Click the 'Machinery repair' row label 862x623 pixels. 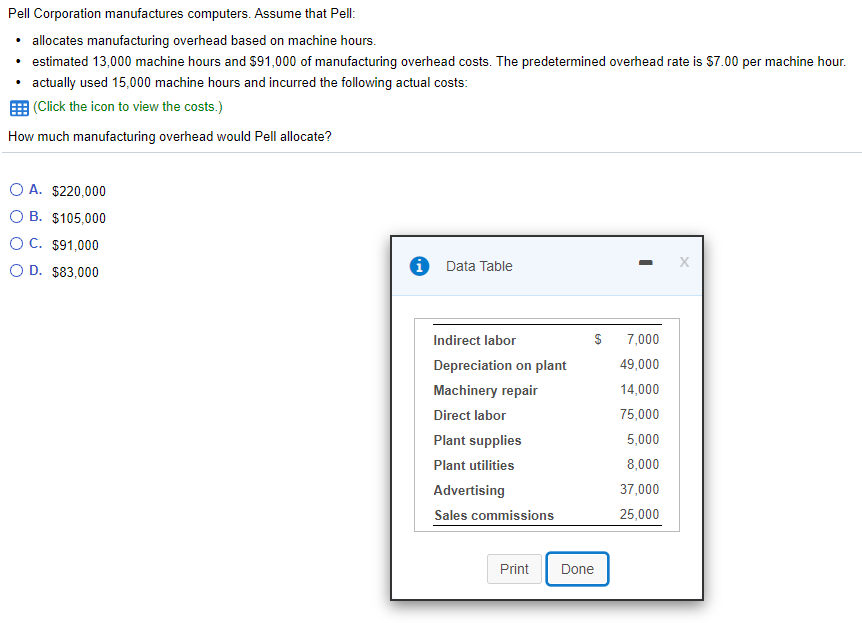coord(485,390)
